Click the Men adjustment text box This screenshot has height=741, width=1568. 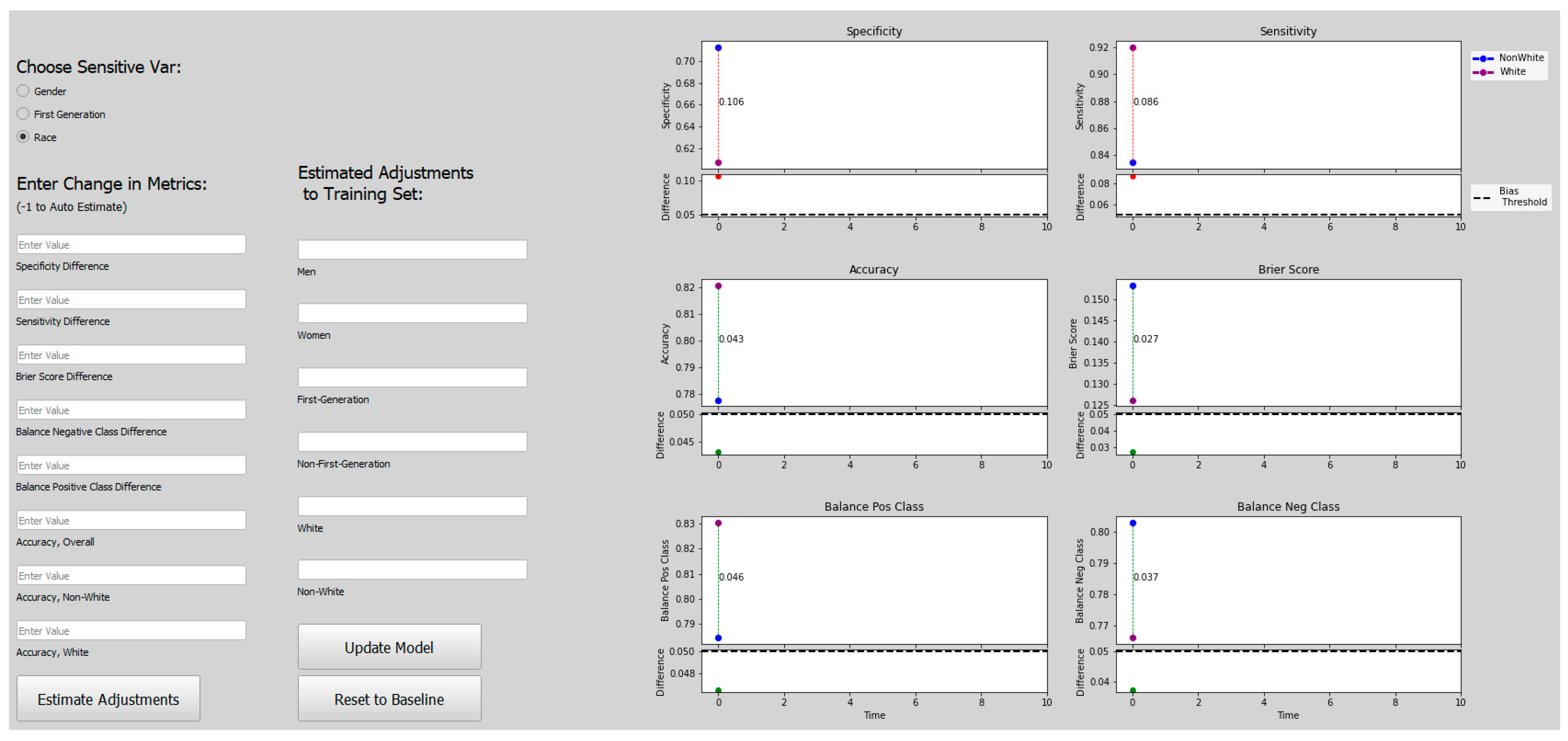click(412, 250)
